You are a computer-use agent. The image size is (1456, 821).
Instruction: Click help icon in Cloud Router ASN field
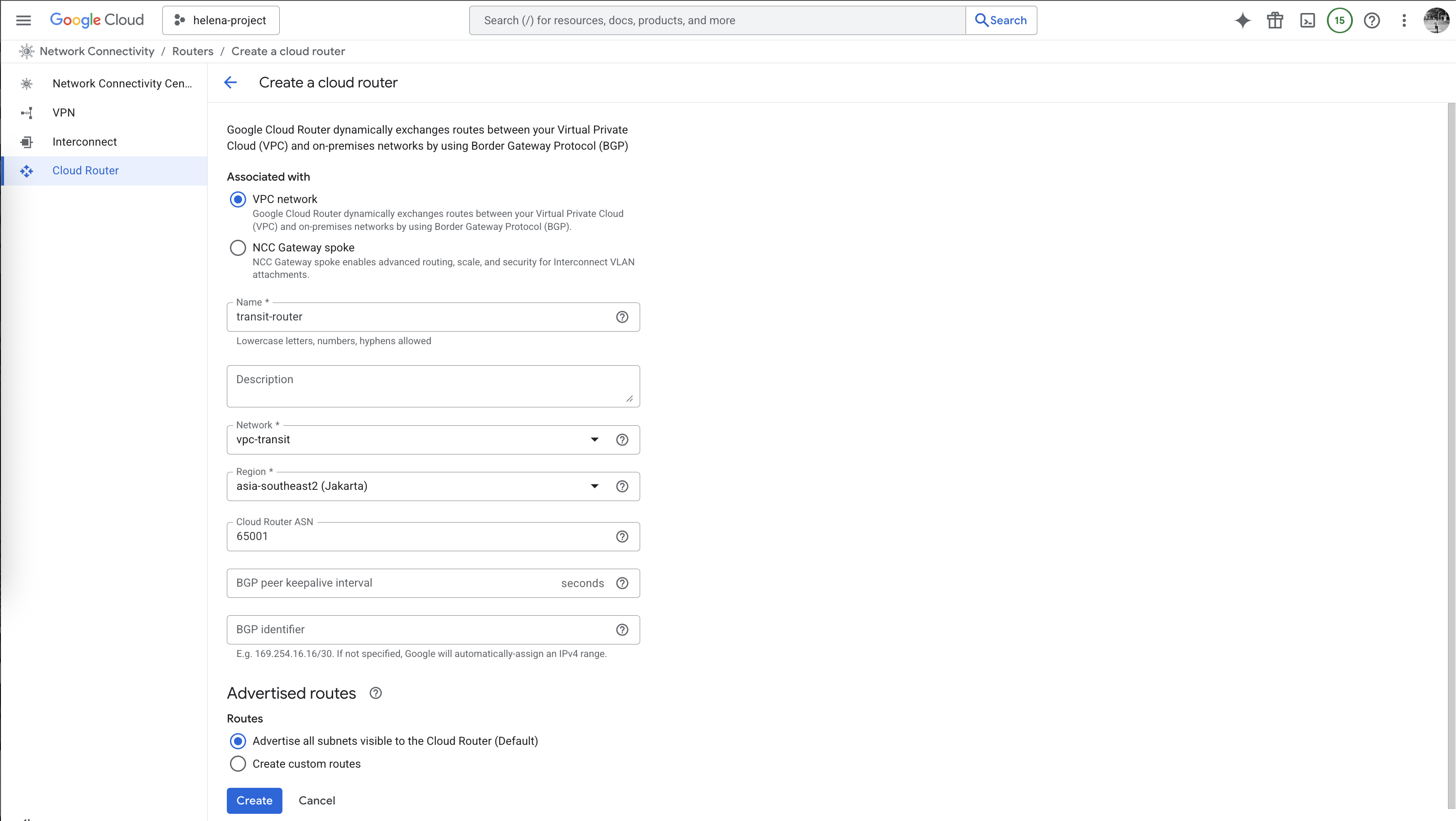click(622, 536)
